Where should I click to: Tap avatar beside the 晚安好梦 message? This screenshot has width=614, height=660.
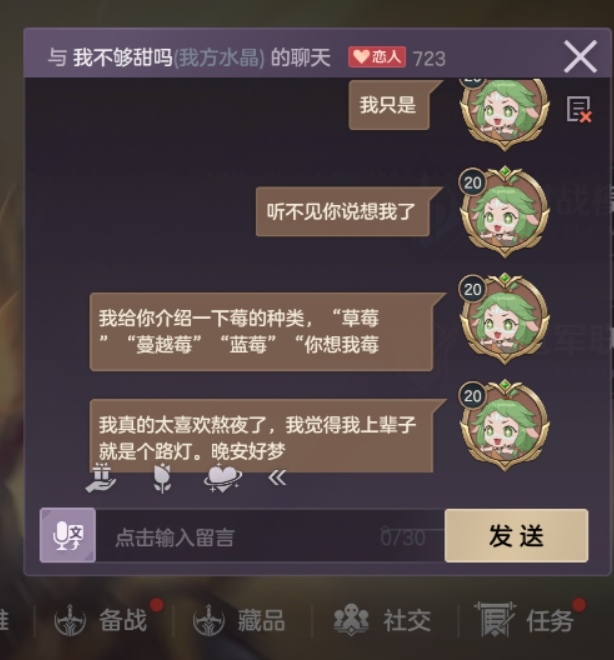pos(504,425)
